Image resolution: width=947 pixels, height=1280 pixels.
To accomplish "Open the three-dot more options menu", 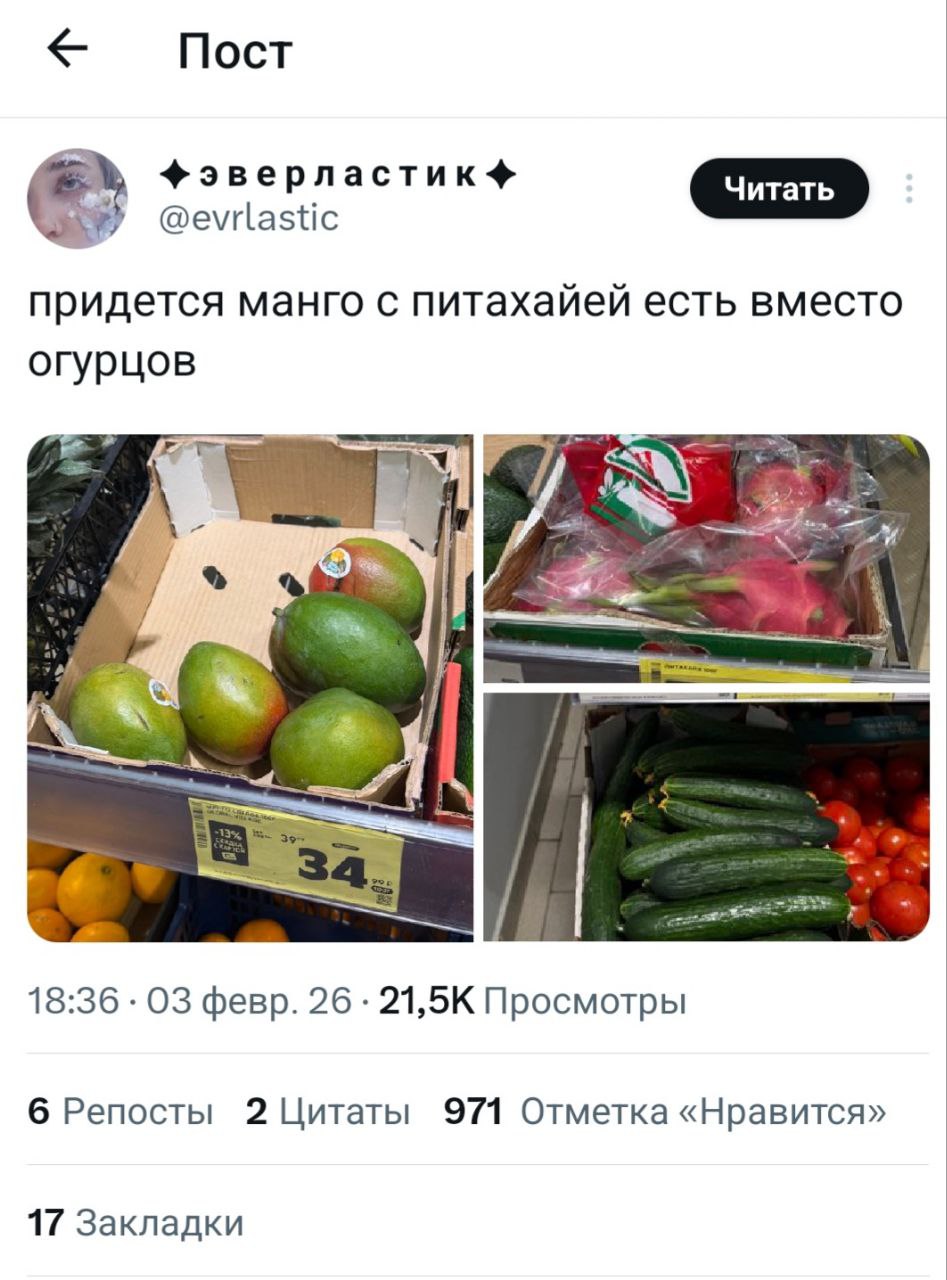I will coord(909,188).
